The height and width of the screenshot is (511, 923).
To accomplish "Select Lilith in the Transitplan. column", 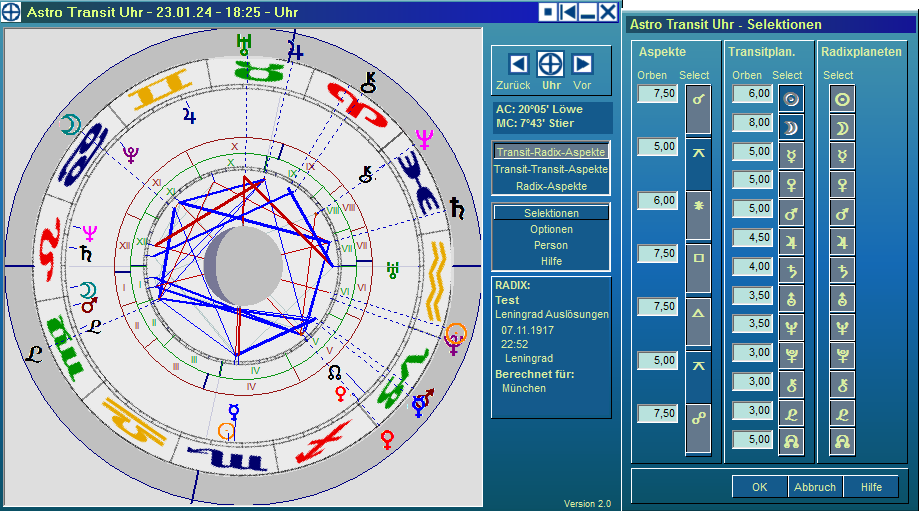I will tap(791, 414).
